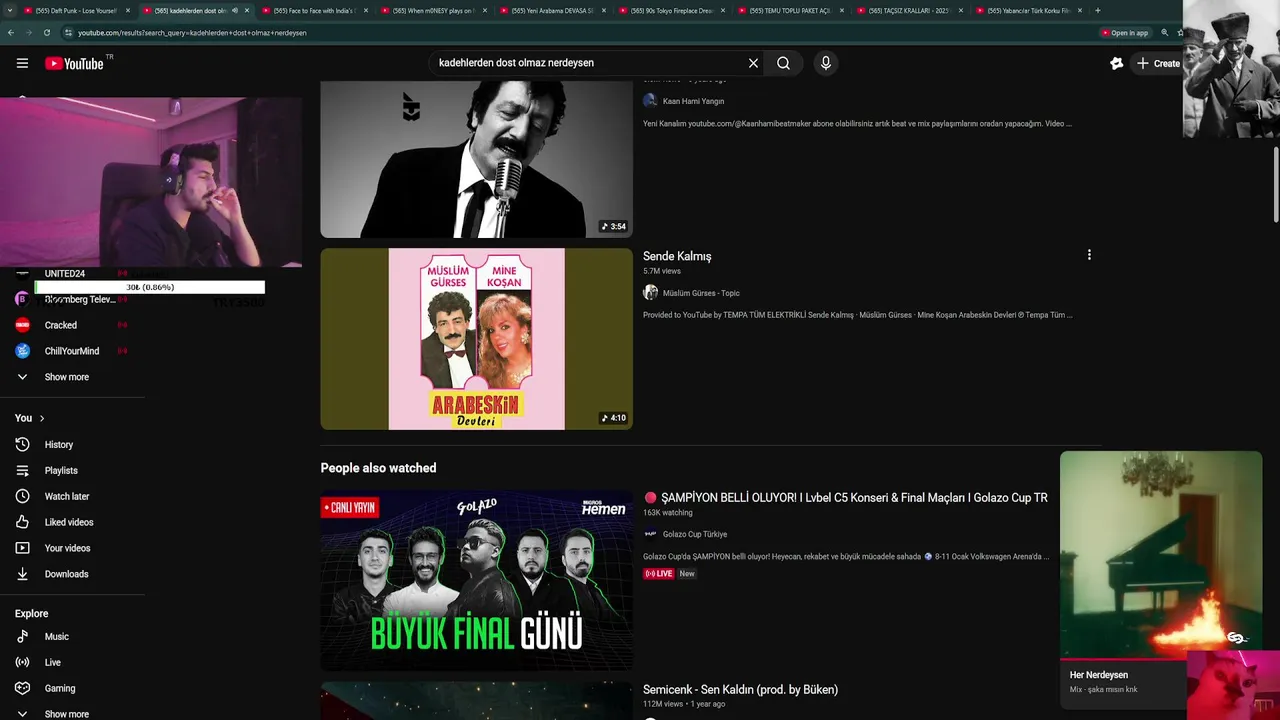Switch to Yeni Arabama DEVASA tab

[x=550, y=11]
